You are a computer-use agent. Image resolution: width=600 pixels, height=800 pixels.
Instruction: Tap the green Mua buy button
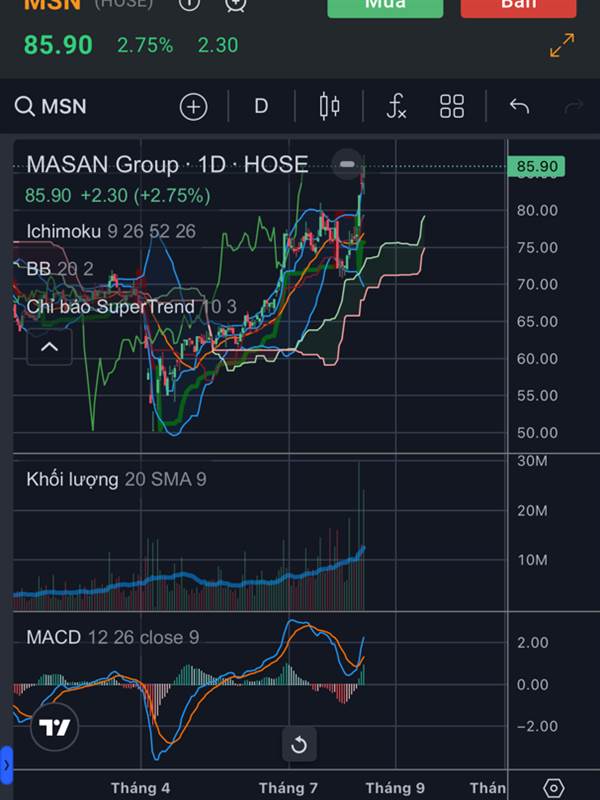click(x=385, y=7)
